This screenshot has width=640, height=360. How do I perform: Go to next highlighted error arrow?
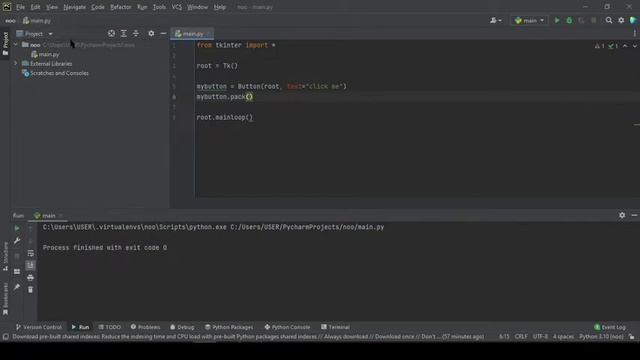635,46
